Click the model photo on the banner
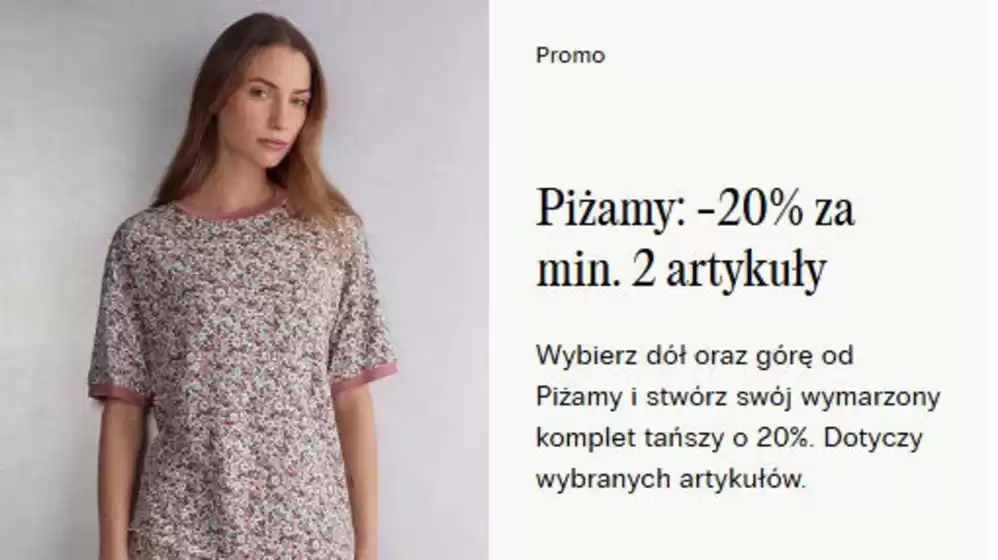Image resolution: width=998 pixels, height=560 pixels. point(244,280)
